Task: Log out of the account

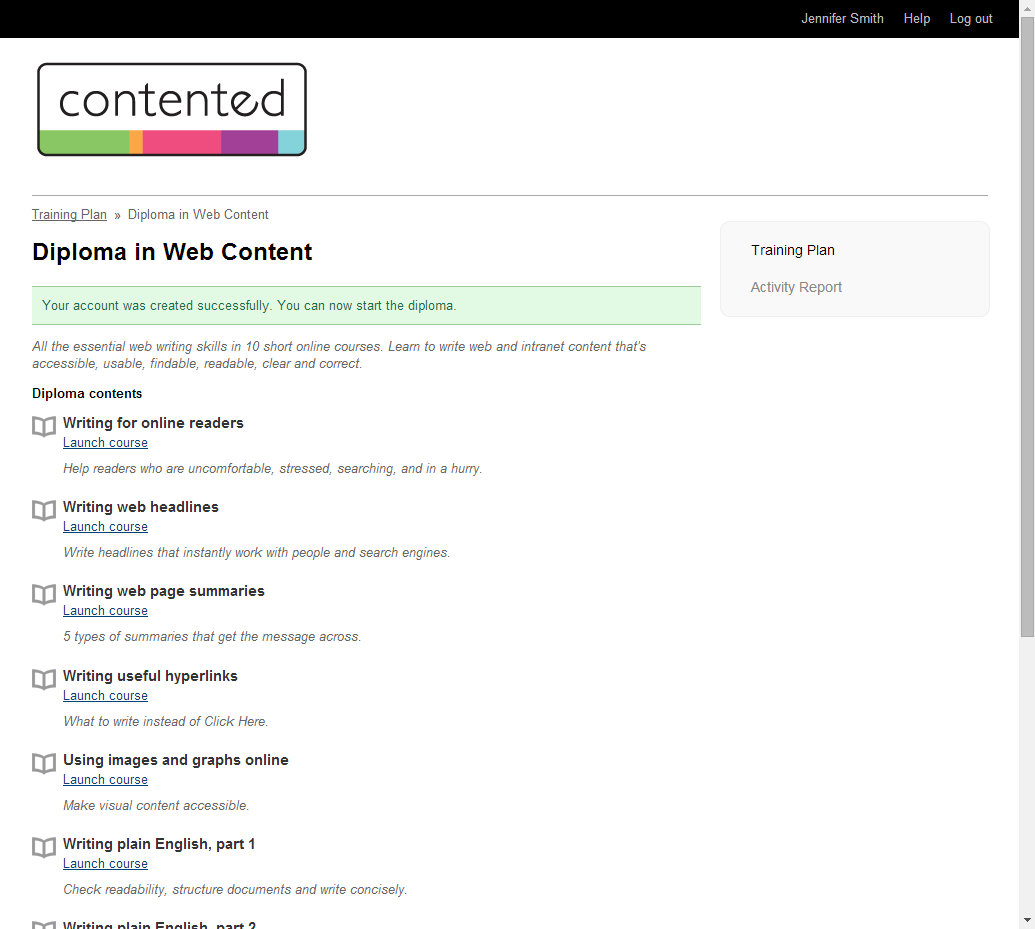Action: pos(969,18)
